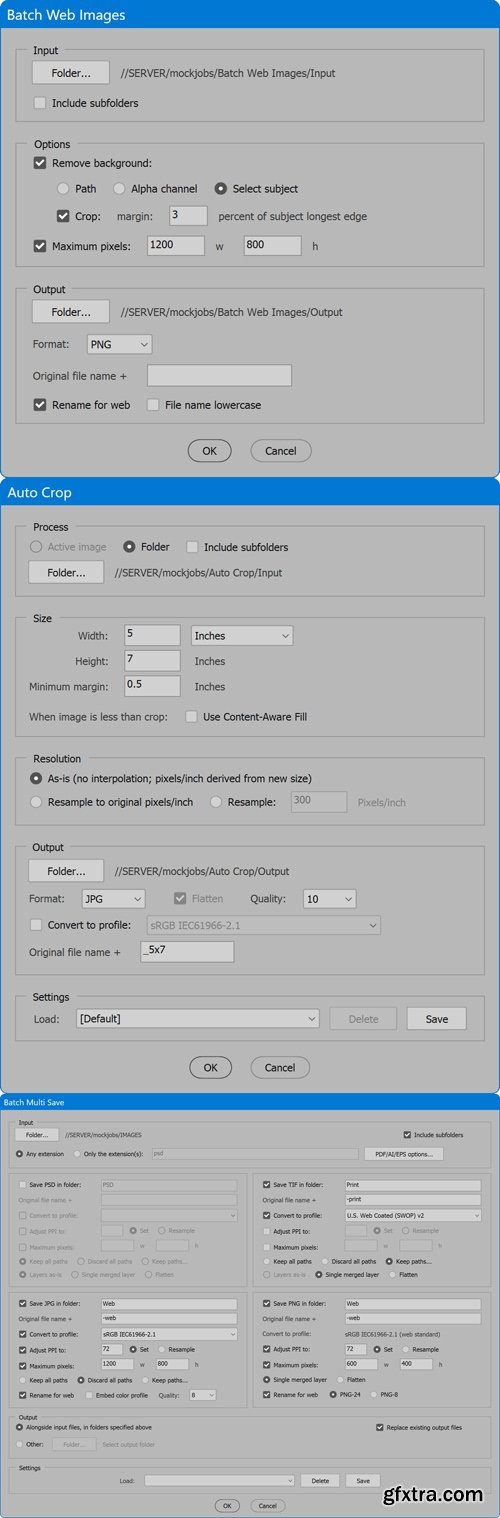500x1518 pixels.
Task: Click the 800 height field in Batch Web Images
Action: tap(272, 246)
